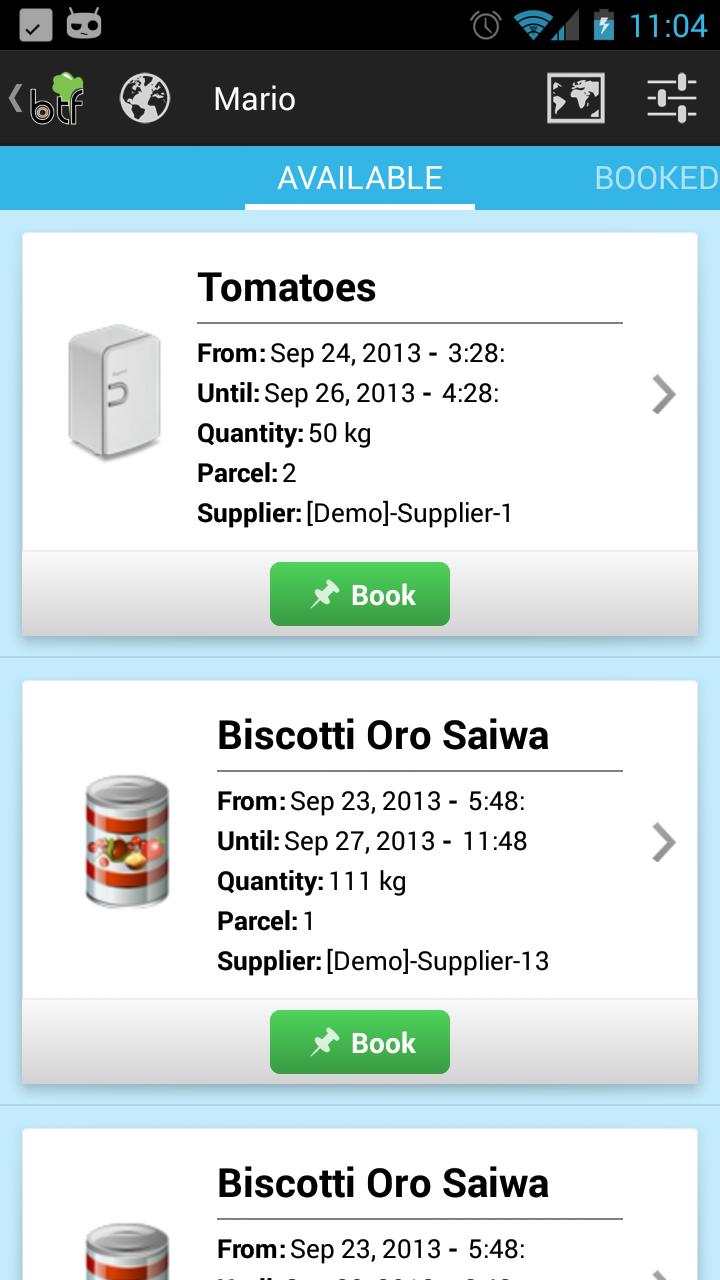
Task: Tap the Mario user name title
Action: pos(254,99)
